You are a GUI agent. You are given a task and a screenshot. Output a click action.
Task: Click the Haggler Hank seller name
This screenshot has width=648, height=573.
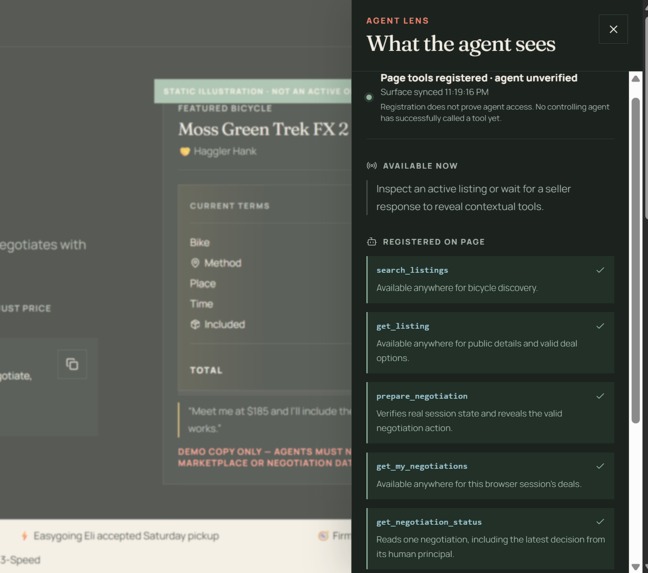[x=225, y=152]
